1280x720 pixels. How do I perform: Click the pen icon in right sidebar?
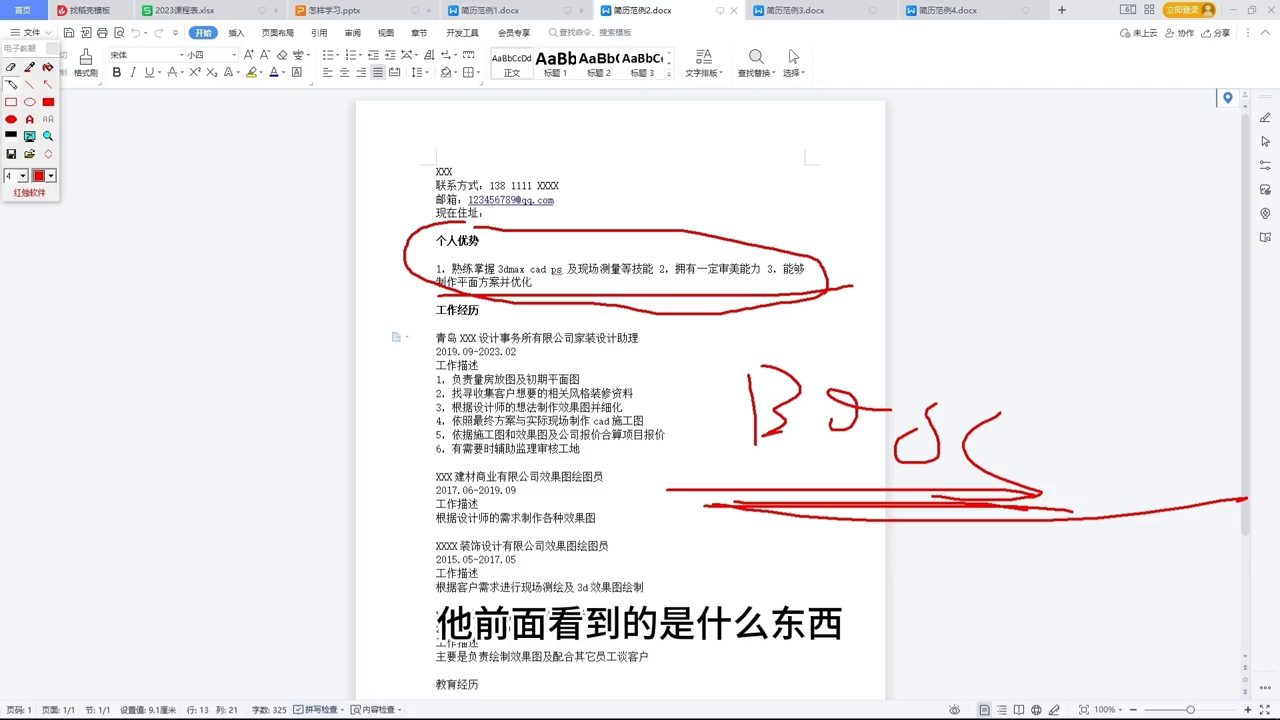click(x=1265, y=118)
